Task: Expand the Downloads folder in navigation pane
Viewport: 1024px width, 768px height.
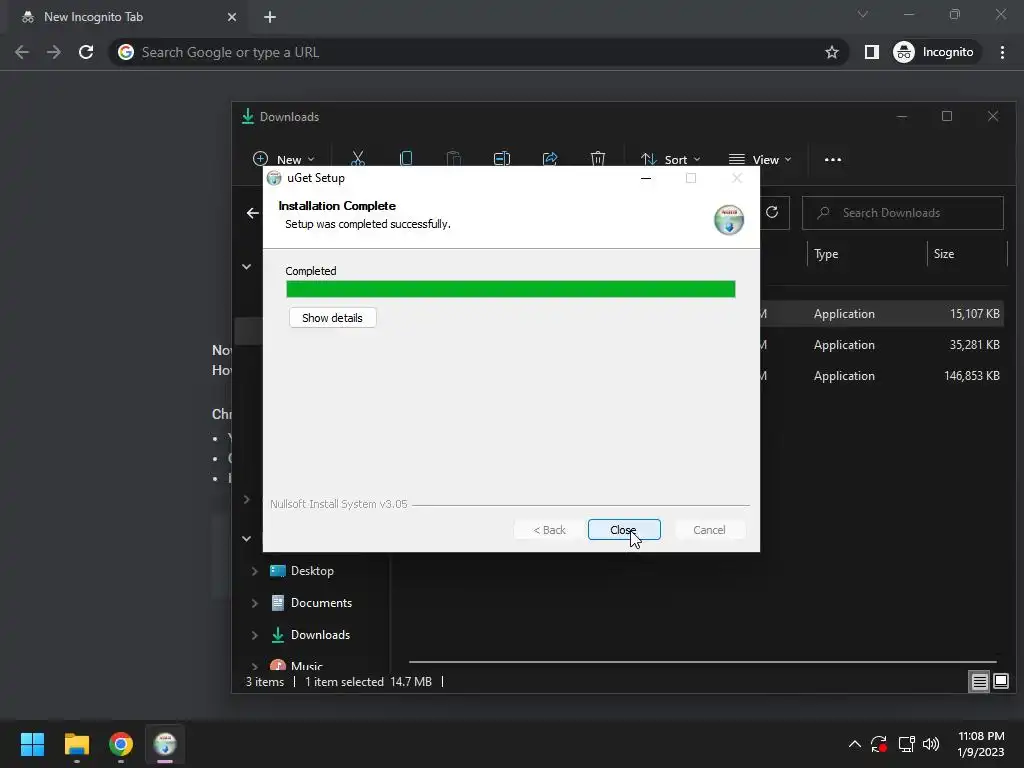Action: point(255,635)
